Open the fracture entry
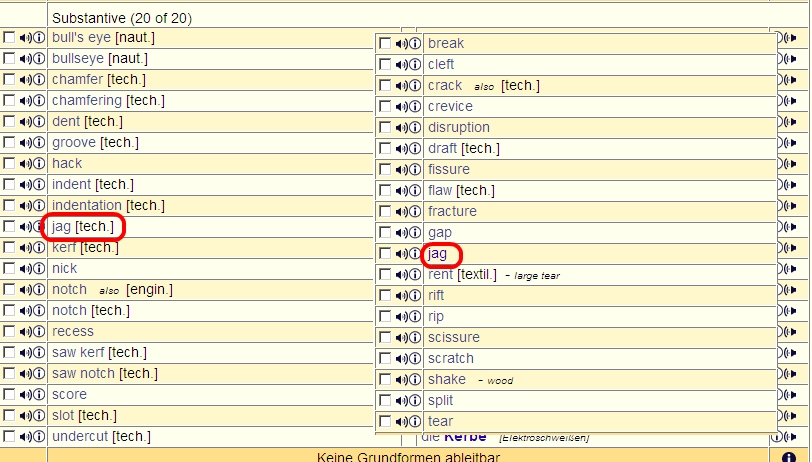This screenshot has height=462, width=812. click(x=452, y=211)
